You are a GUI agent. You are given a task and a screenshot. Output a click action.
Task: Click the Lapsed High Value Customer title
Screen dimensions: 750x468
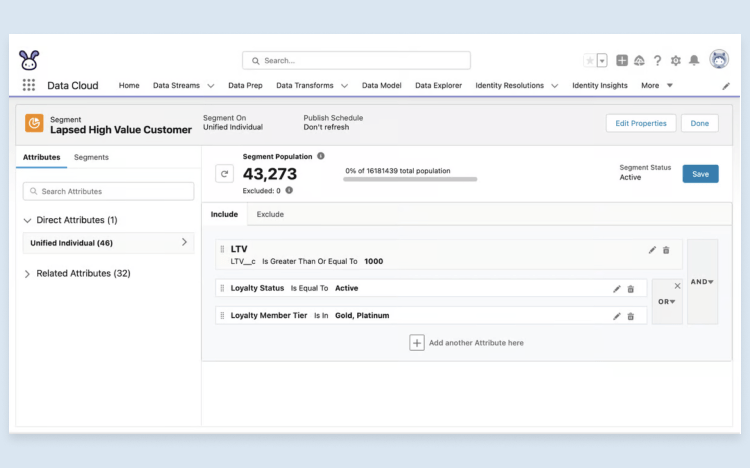pyautogui.click(x=121, y=130)
